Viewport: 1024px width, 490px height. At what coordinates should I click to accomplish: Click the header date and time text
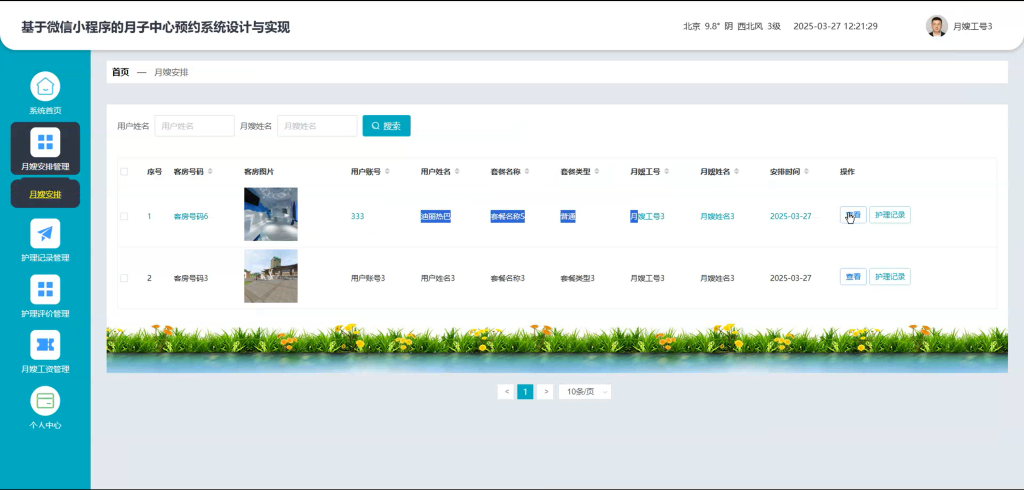(x=835, y=26)
